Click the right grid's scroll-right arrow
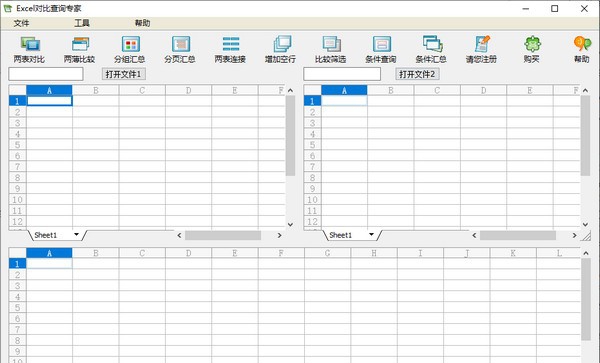Viewport: 600px width, 363px height. (x=574, y=236)
